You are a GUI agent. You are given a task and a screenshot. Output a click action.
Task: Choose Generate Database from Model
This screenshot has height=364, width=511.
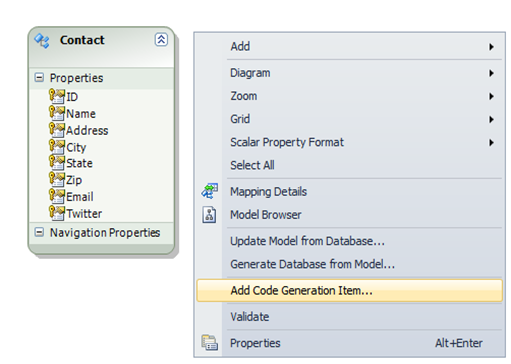[x=349, y=264]
